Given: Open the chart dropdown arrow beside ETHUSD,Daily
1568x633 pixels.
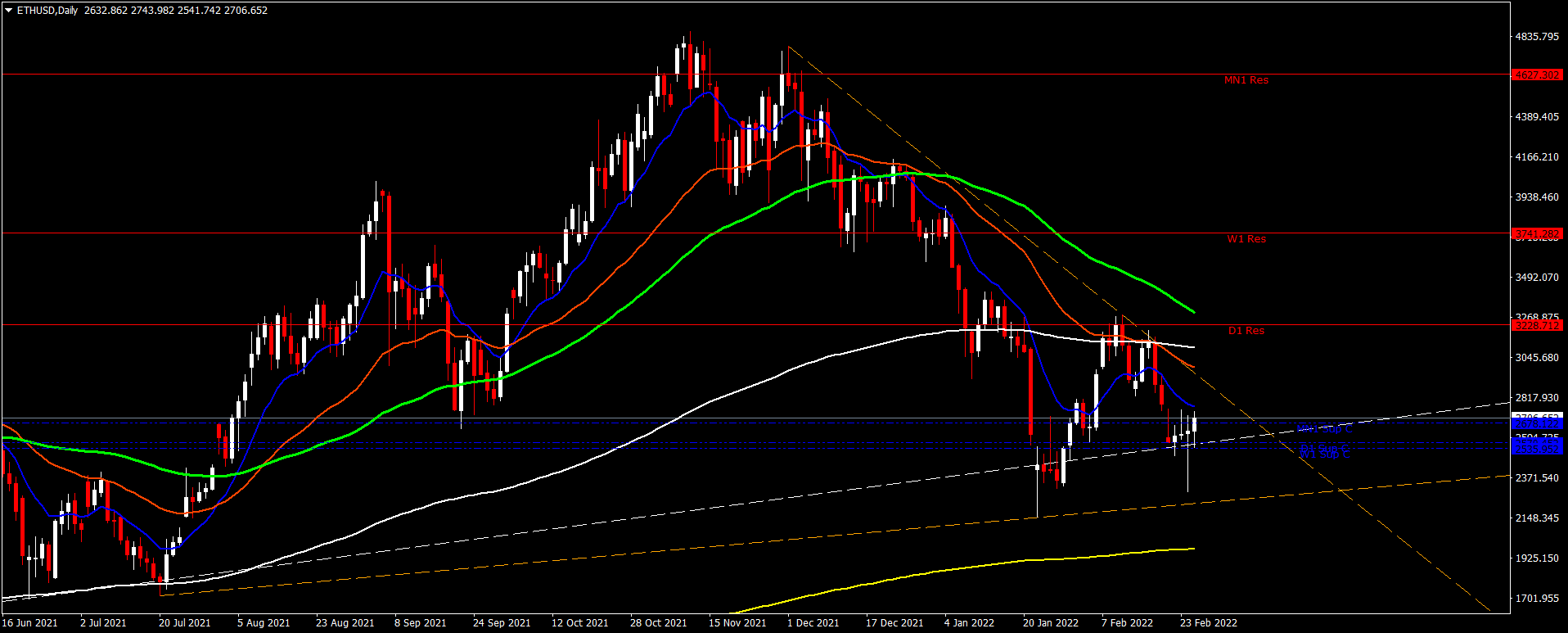Looking at the screenshot, I should (x=9, y=11).
